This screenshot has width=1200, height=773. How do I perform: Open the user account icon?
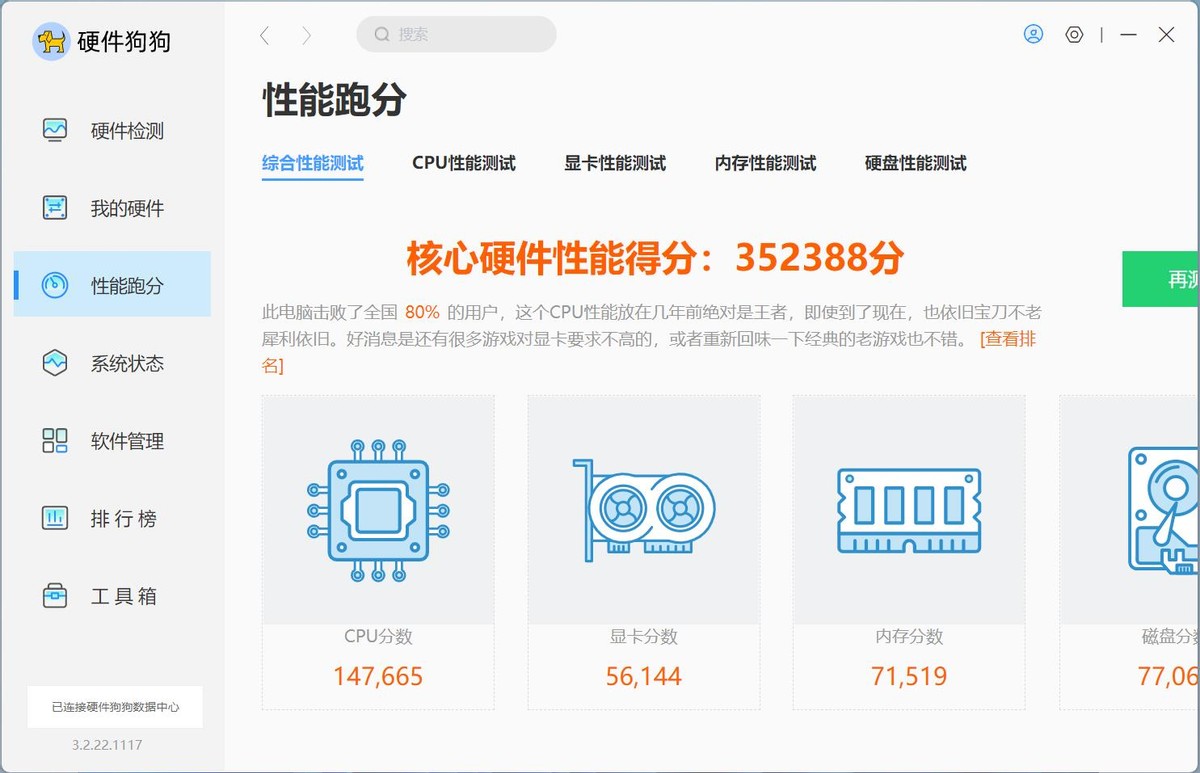(x=1033, y=34)
